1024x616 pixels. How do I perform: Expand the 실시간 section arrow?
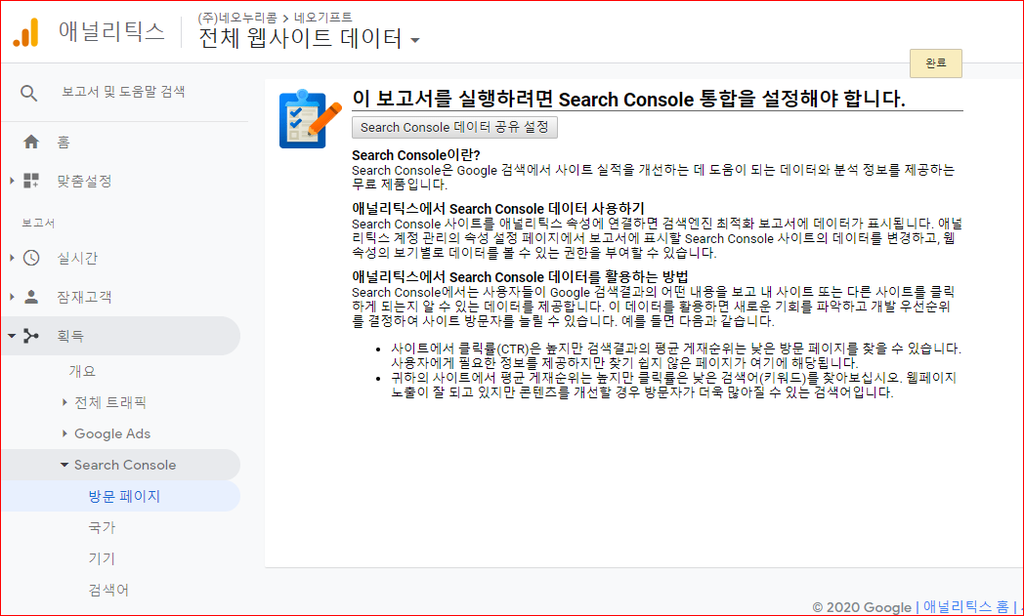click(12, 258)
